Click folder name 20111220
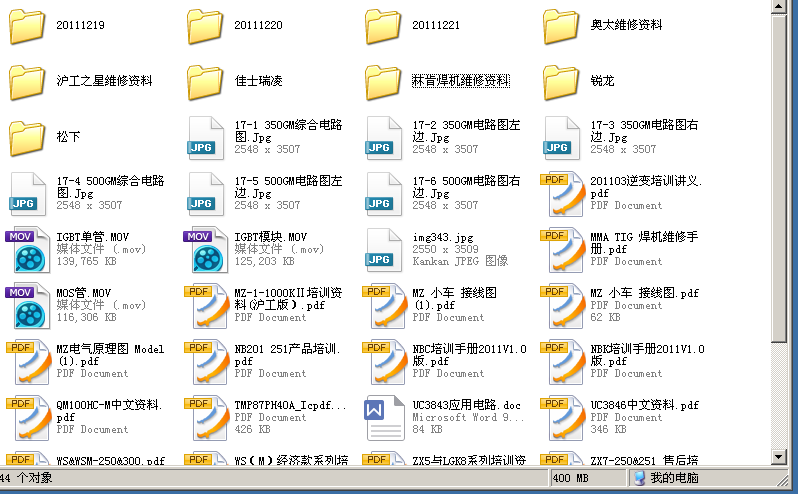 (x=259, y=25)
